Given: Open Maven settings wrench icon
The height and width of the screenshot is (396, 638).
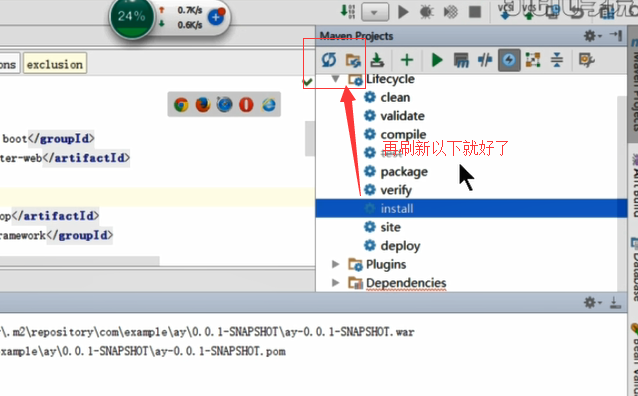Looking at the screenshot, I should coord(586,60).
